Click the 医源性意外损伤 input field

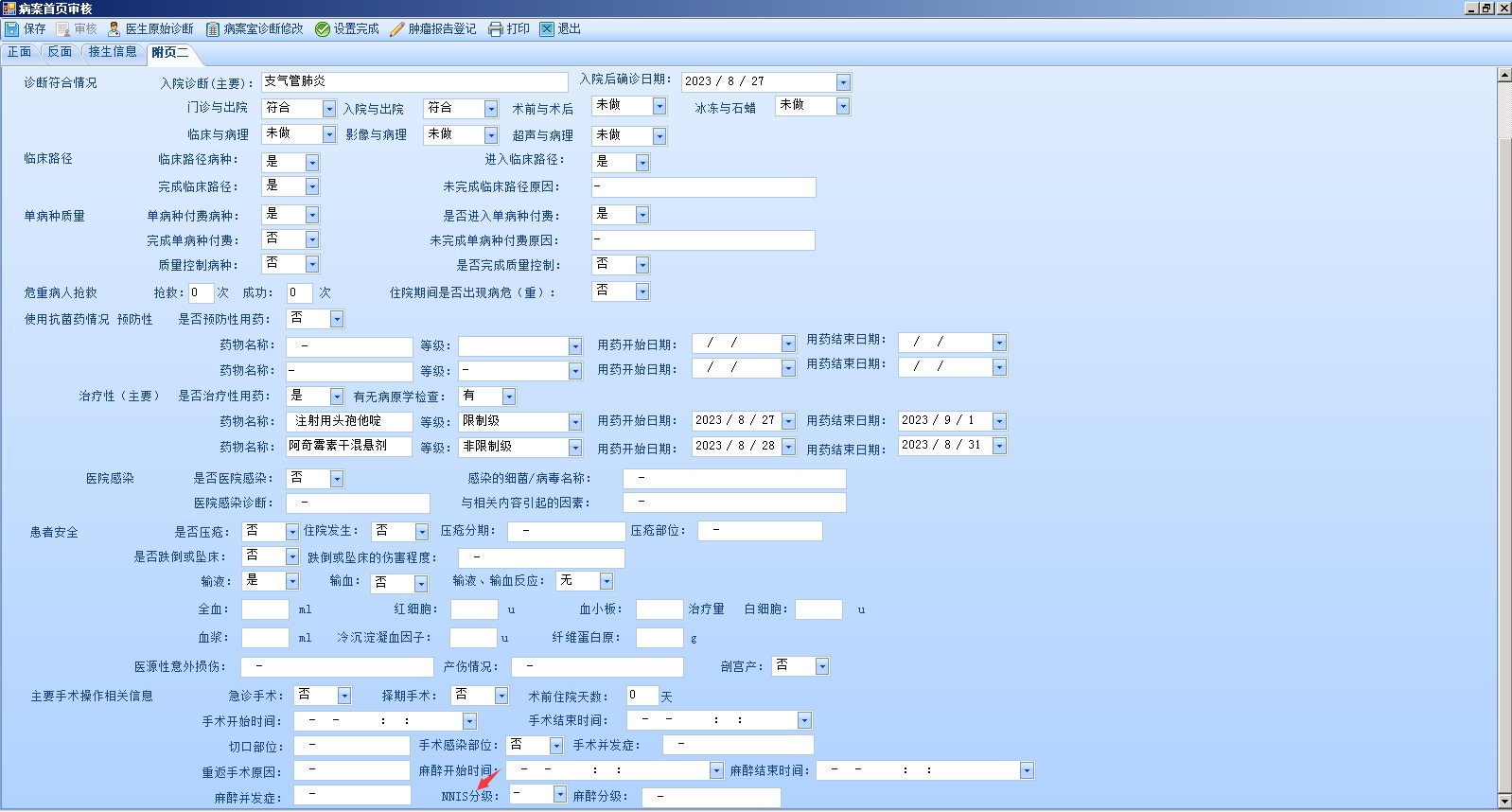(x=337, y=667)
